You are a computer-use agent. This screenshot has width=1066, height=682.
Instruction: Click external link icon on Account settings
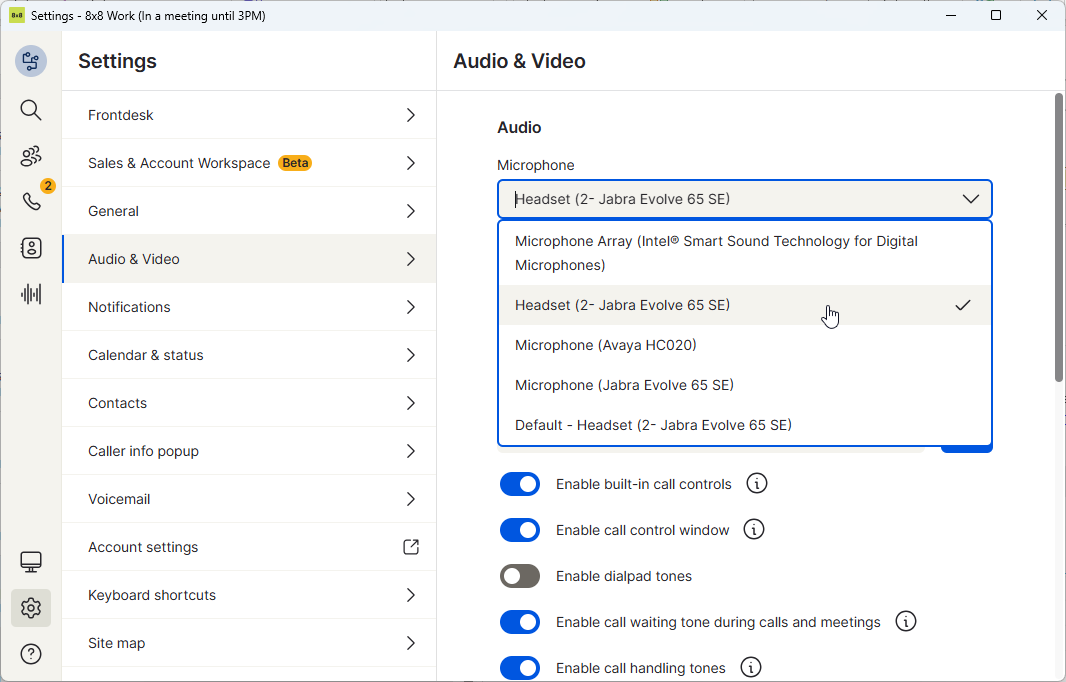(x=411, y=547)
